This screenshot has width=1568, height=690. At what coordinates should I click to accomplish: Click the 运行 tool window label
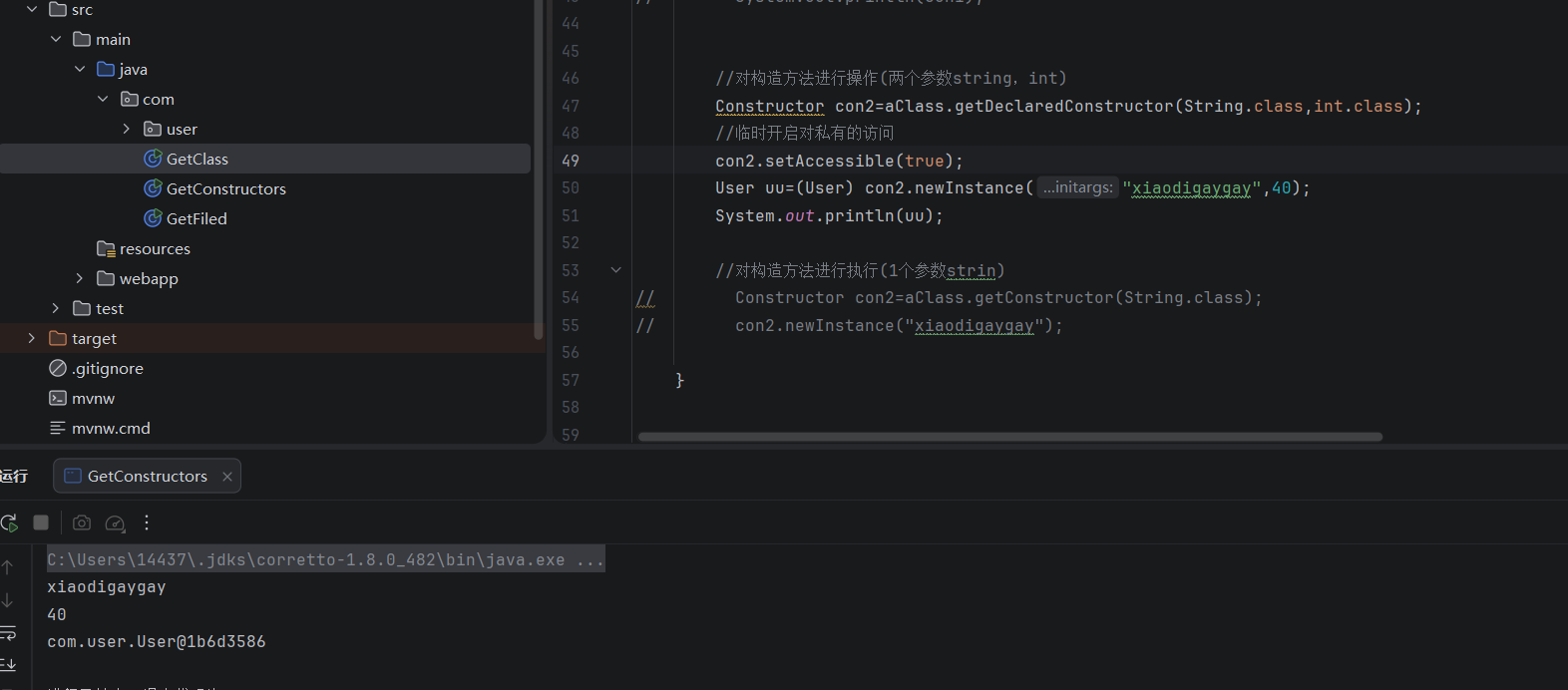(x=14, y=476)
